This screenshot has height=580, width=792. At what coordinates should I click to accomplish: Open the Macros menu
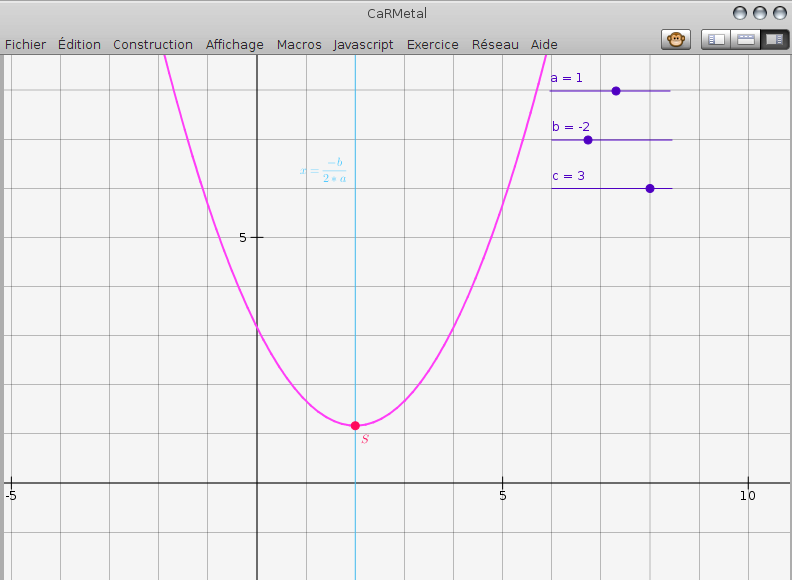[299, 44]
